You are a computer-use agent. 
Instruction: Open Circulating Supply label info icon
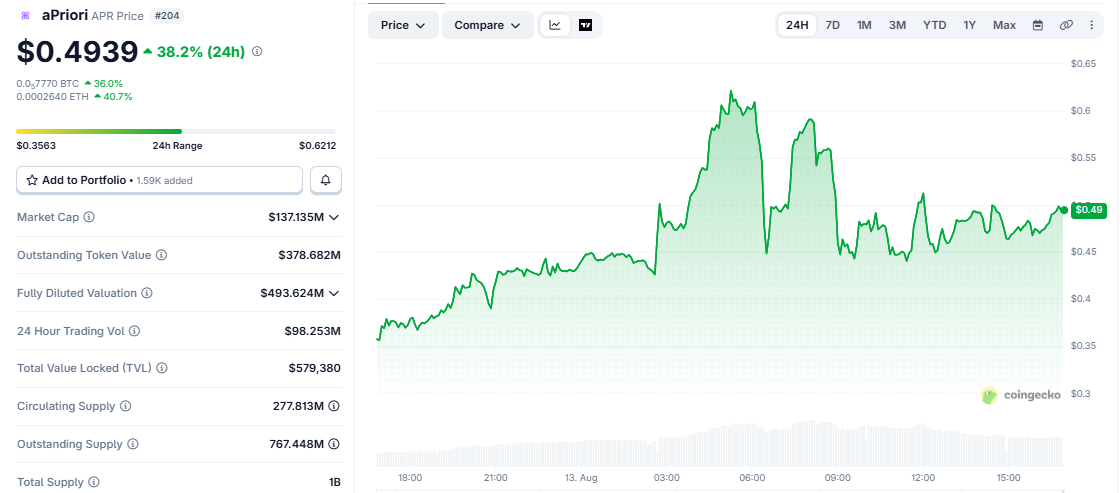(x=126, y=406)
